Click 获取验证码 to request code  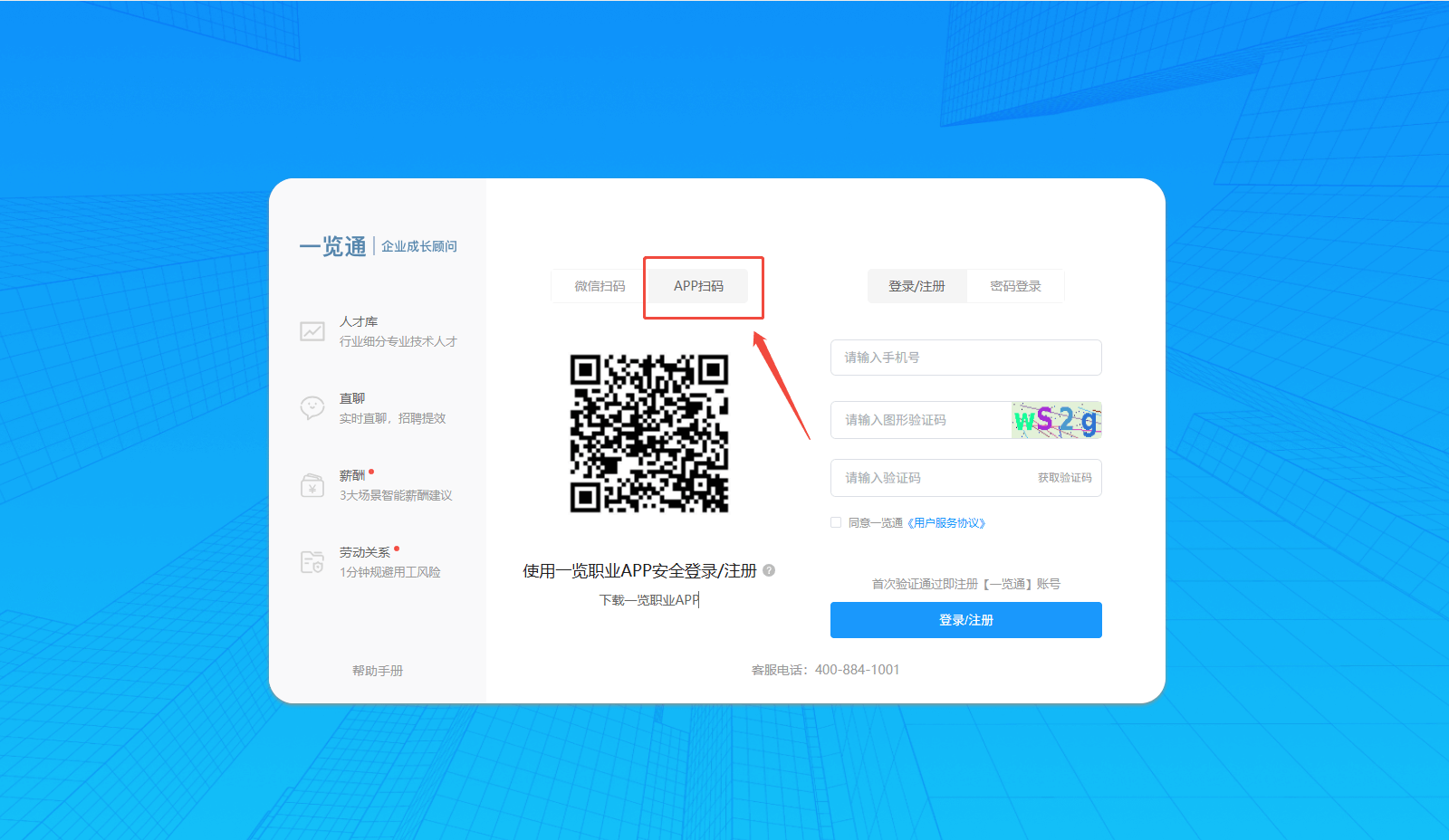click(x=1064, y=478)
